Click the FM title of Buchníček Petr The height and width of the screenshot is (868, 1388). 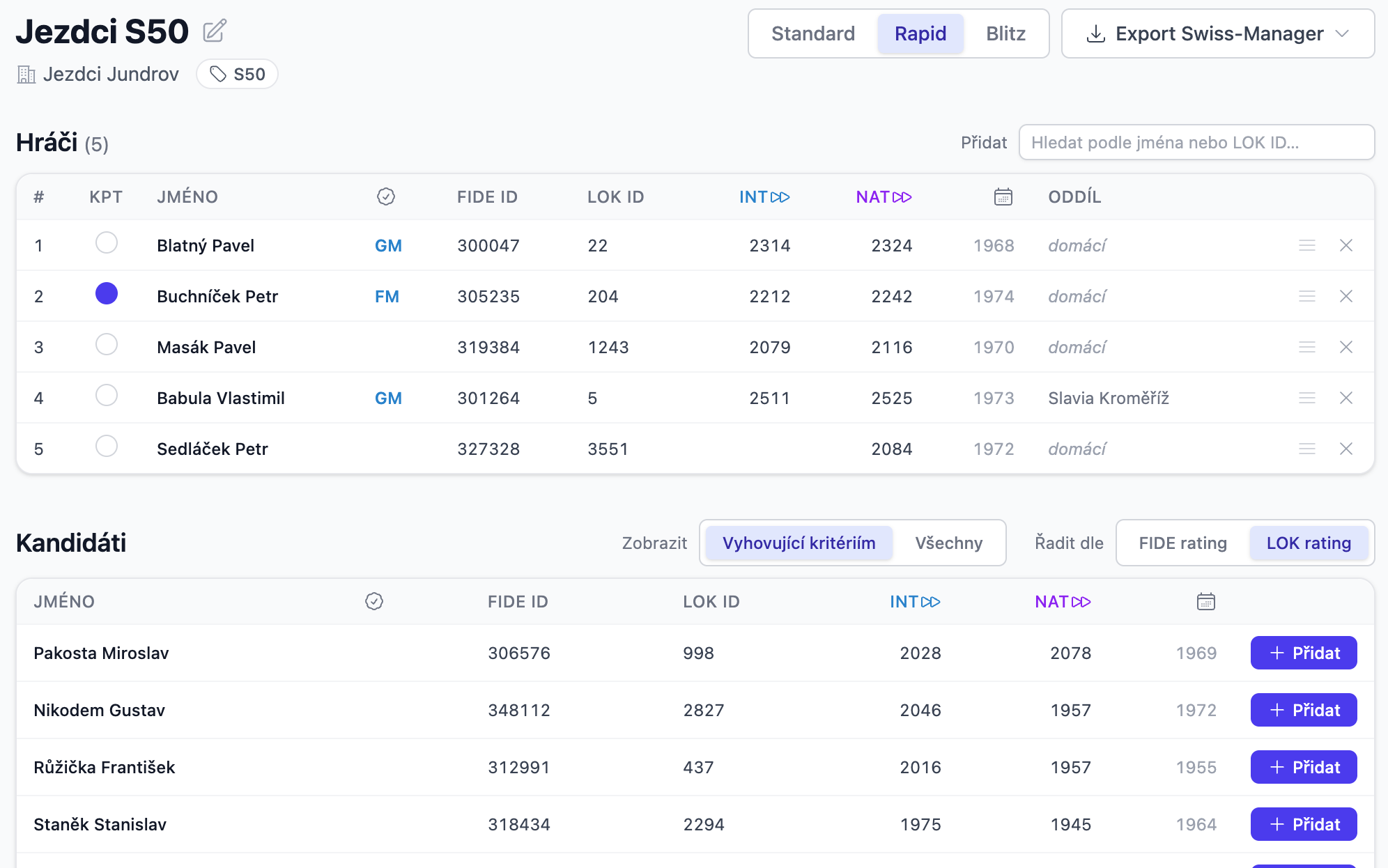click(x=387, y=297)
